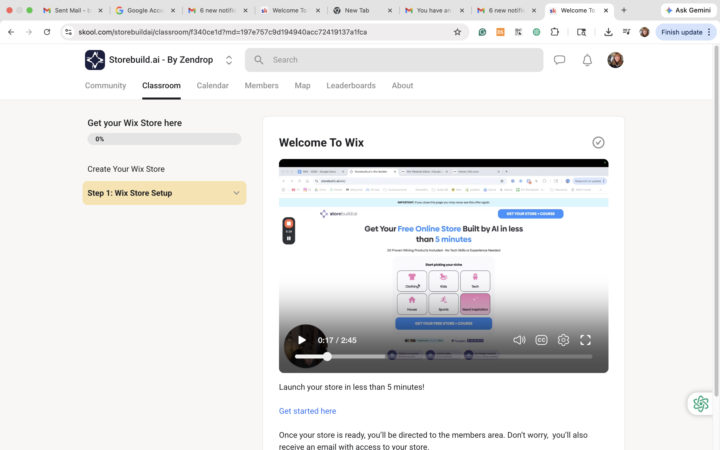Close the New Tab browser tab
720x450 pixels.
(390, 10)
